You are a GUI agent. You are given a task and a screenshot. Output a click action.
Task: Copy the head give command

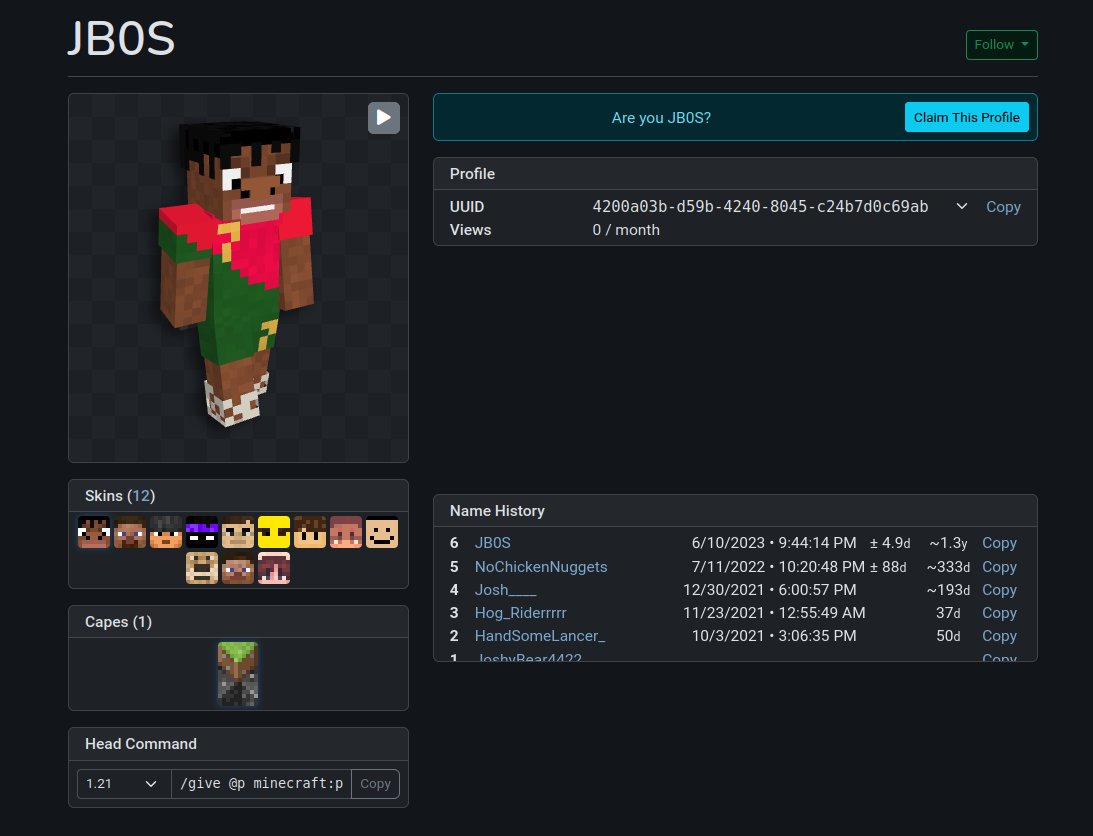point(375,784)
